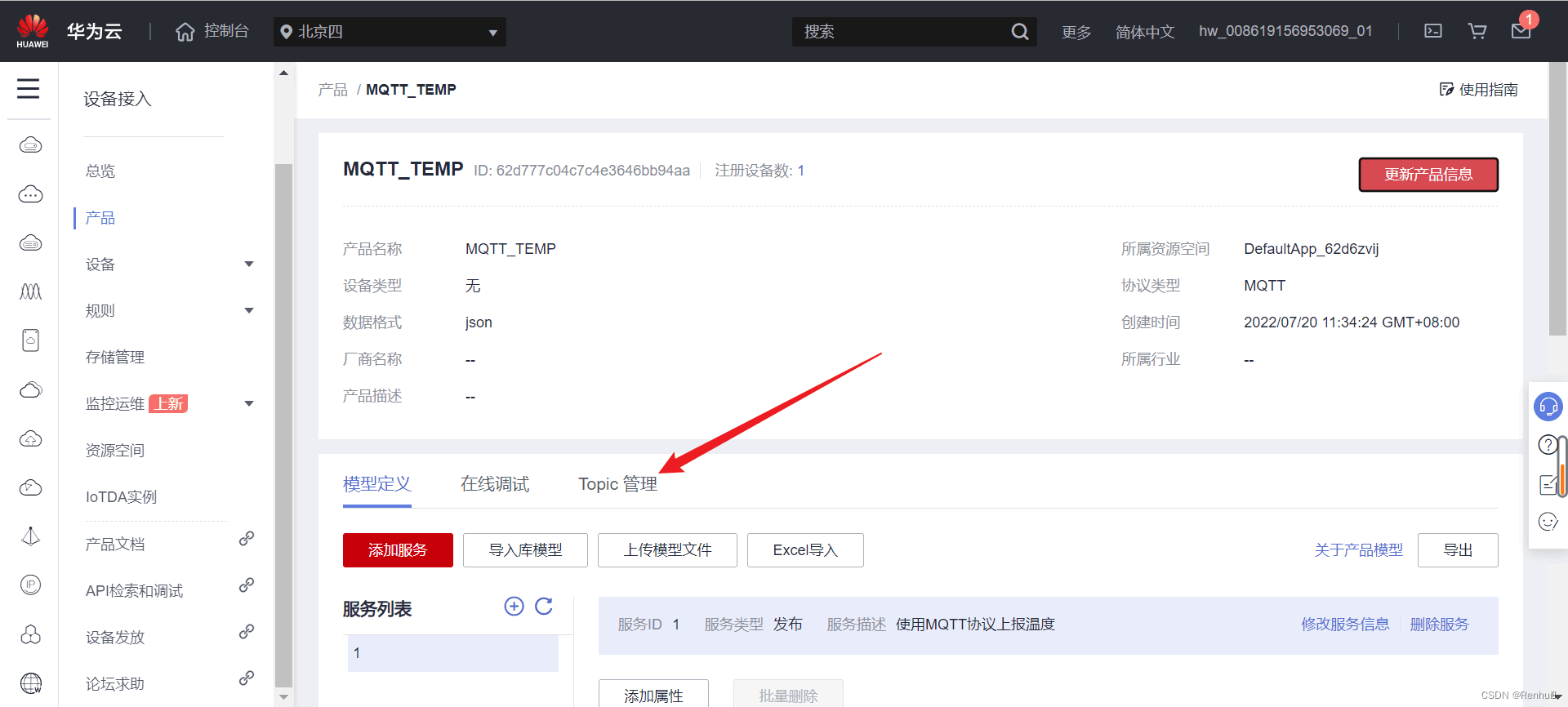Viewport: 1568px width, 707px height.
Task: Refresh the service list
Action: 544,606
